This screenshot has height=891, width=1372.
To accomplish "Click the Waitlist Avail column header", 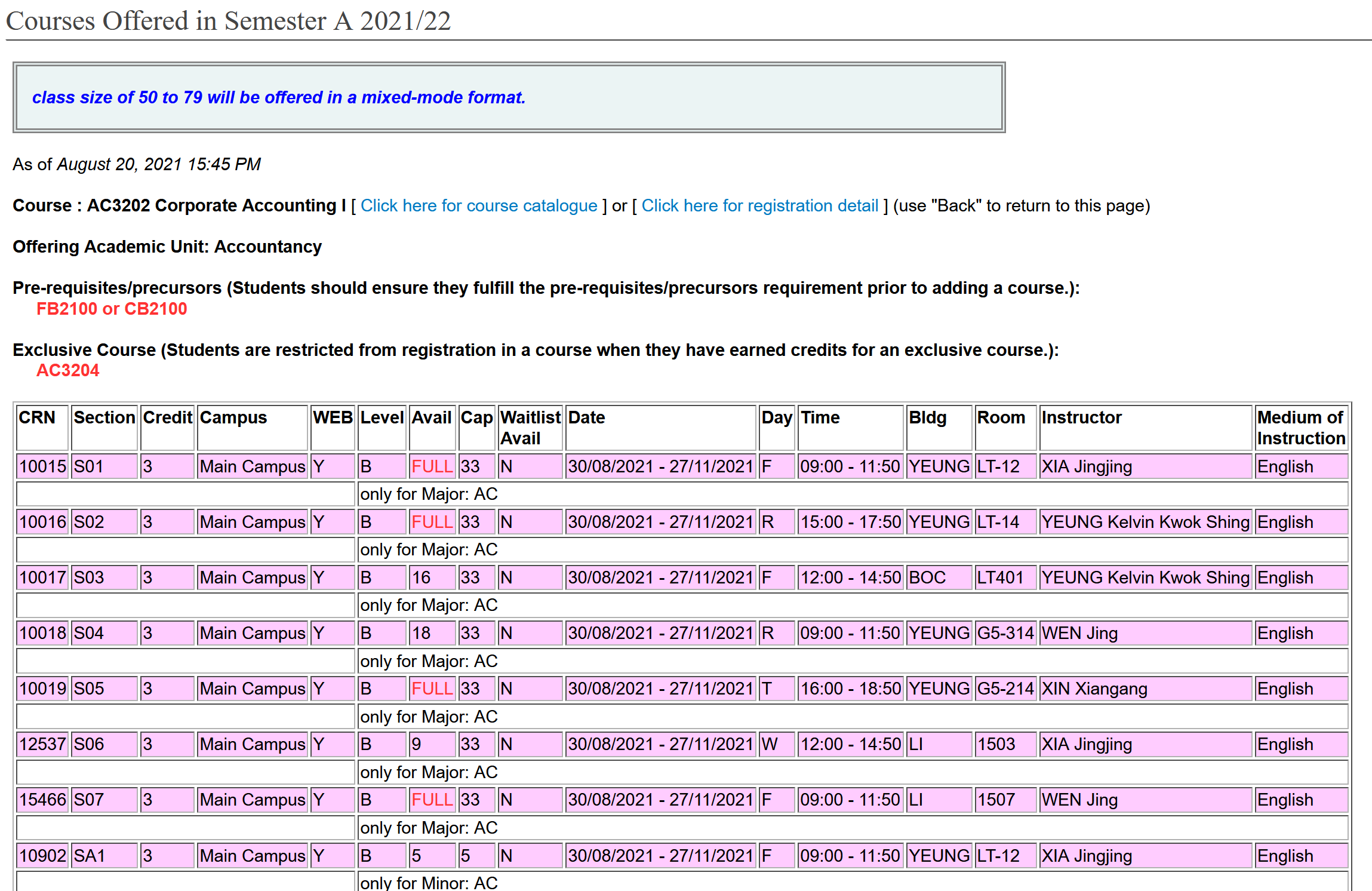I will click(x=530, y=428).
